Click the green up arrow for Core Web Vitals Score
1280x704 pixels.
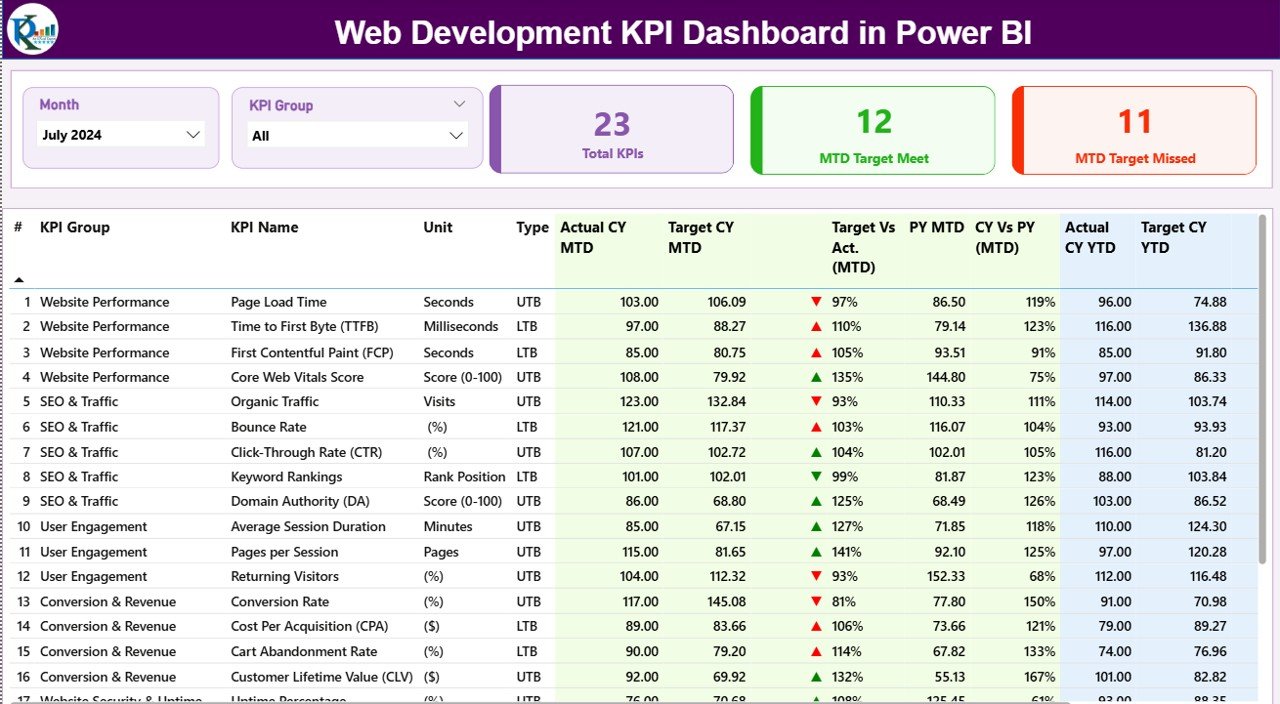tap(817, 377)
